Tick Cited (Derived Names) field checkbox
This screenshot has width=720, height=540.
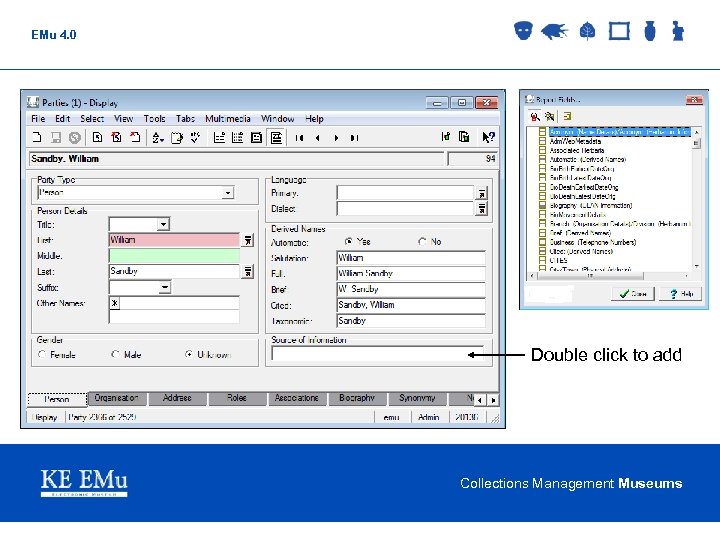(542, 251)
